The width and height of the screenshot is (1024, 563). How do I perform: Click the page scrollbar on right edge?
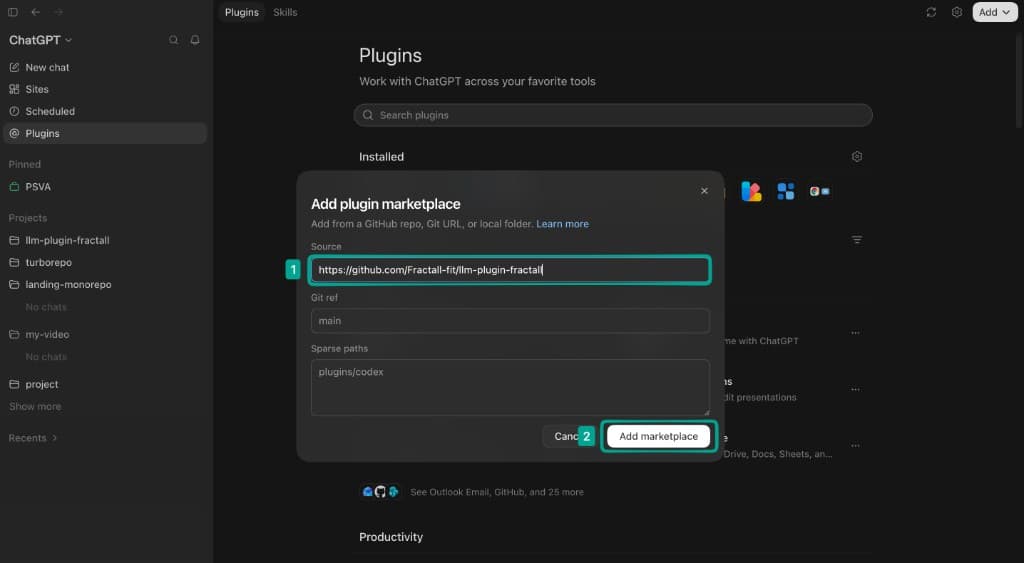pos(1020,80)
